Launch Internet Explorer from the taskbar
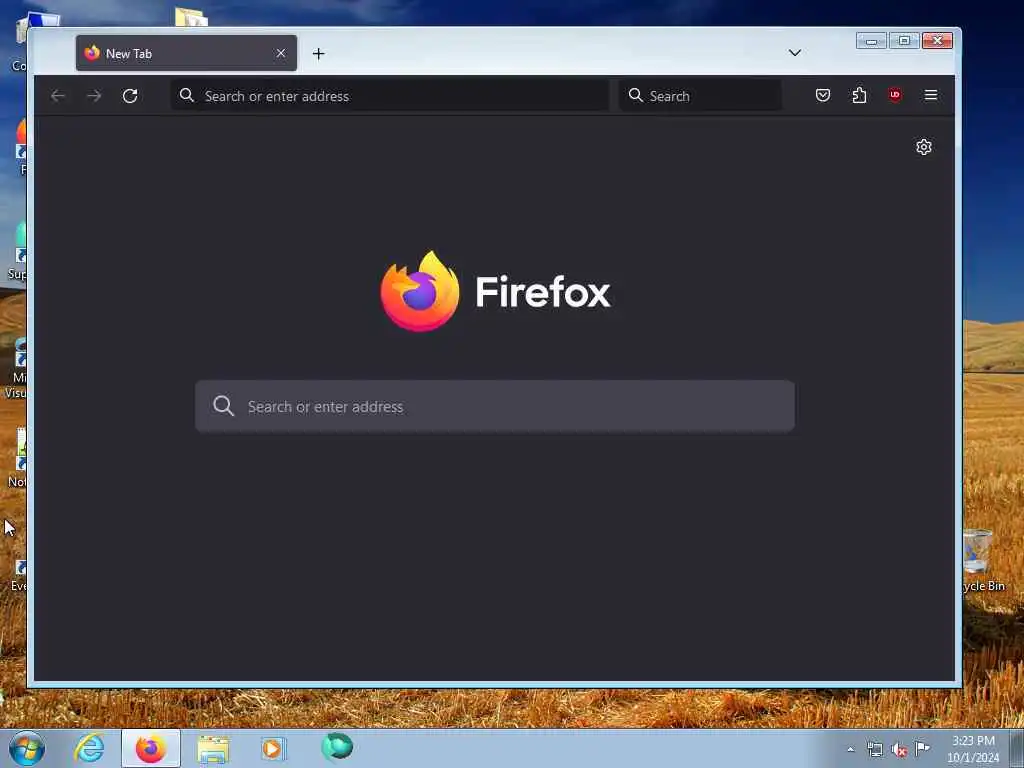 89,748
